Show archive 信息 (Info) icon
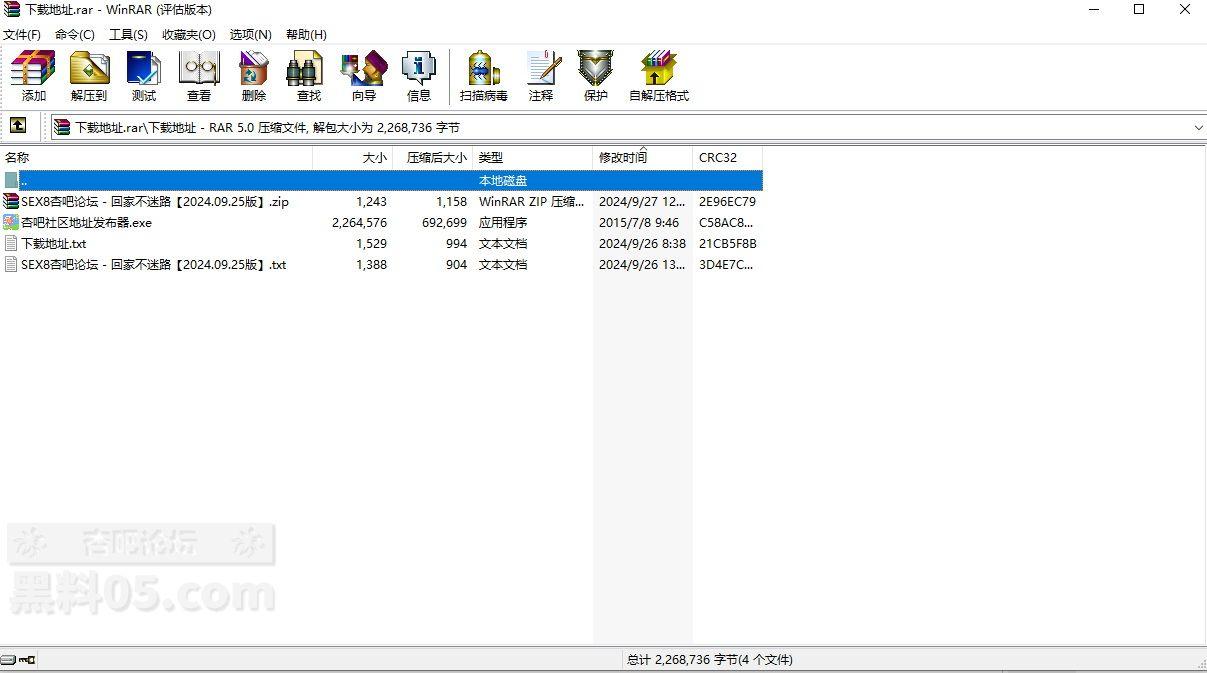Screen dimensions: 1207x673 tap(419, 77)
